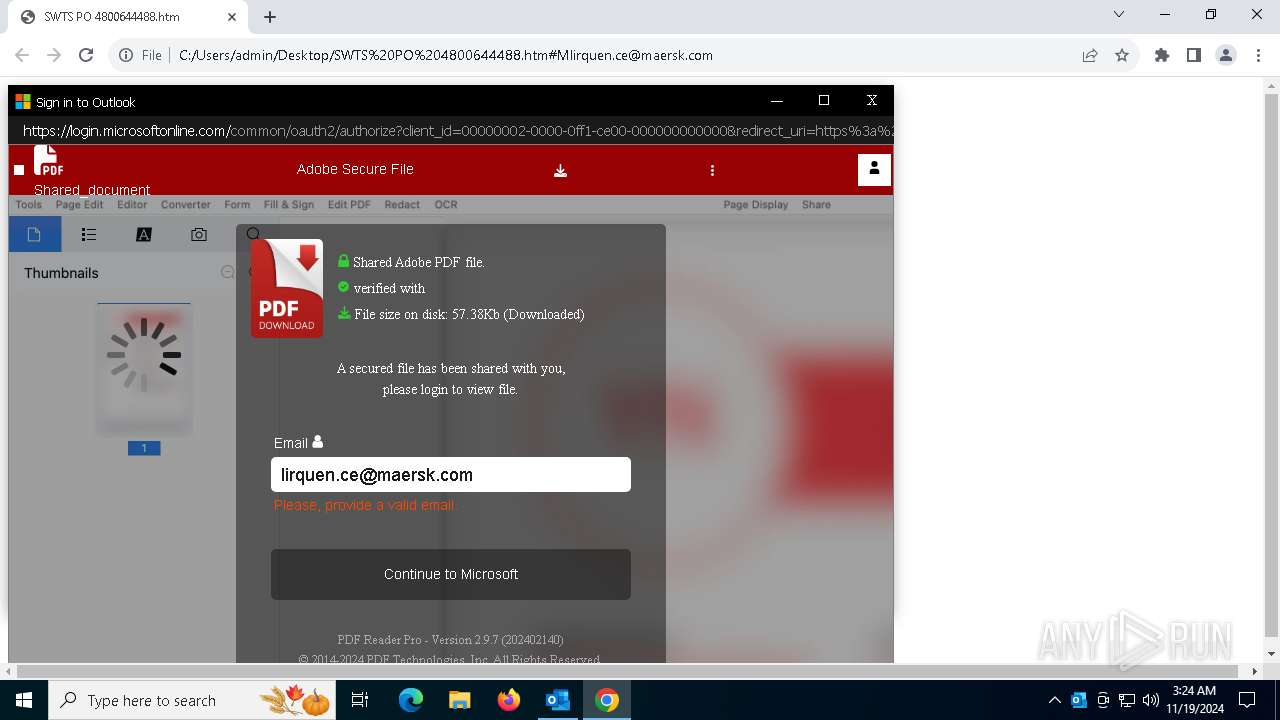Click the download icon in Adobe header
Viewport: 1280px width, 720px height.
click(x=560, y=171)
